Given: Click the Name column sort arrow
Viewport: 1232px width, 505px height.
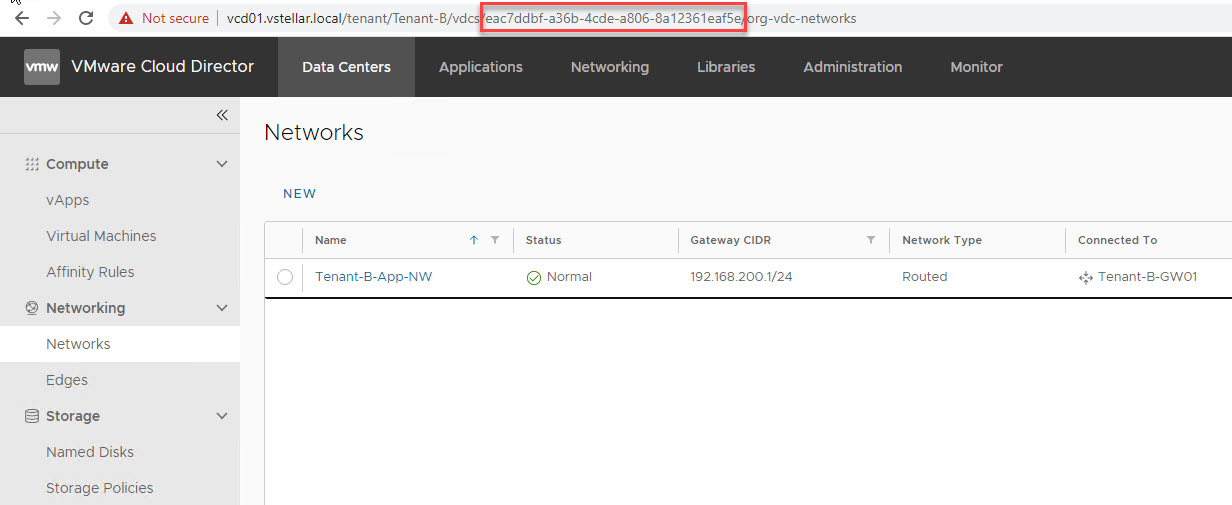Looking at the screenshot, I should tap(474, 240).
